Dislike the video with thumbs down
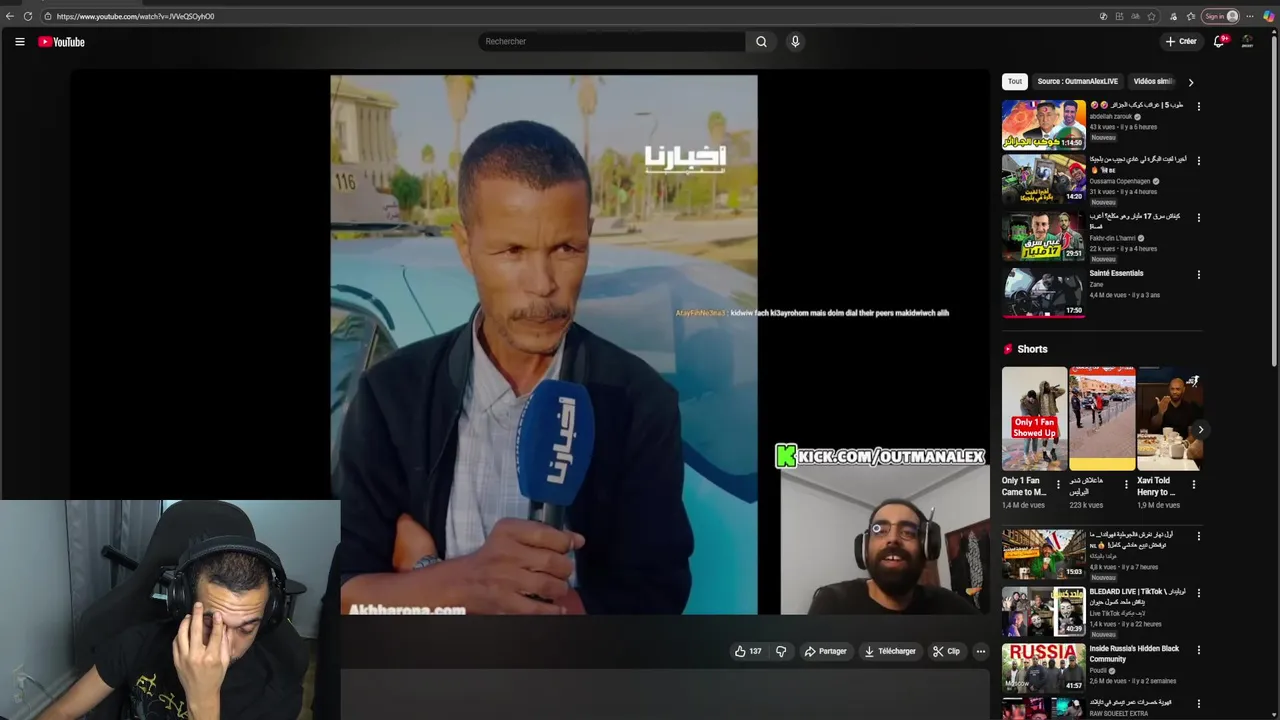This screenshot has width=1280, height=720. click(781, 651)
